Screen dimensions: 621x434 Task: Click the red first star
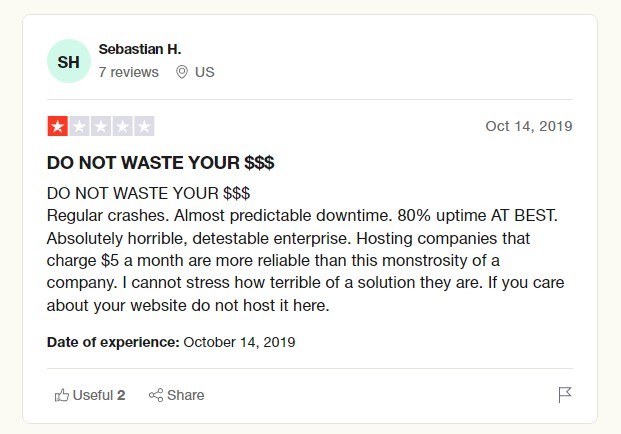[x=58, y=127]
